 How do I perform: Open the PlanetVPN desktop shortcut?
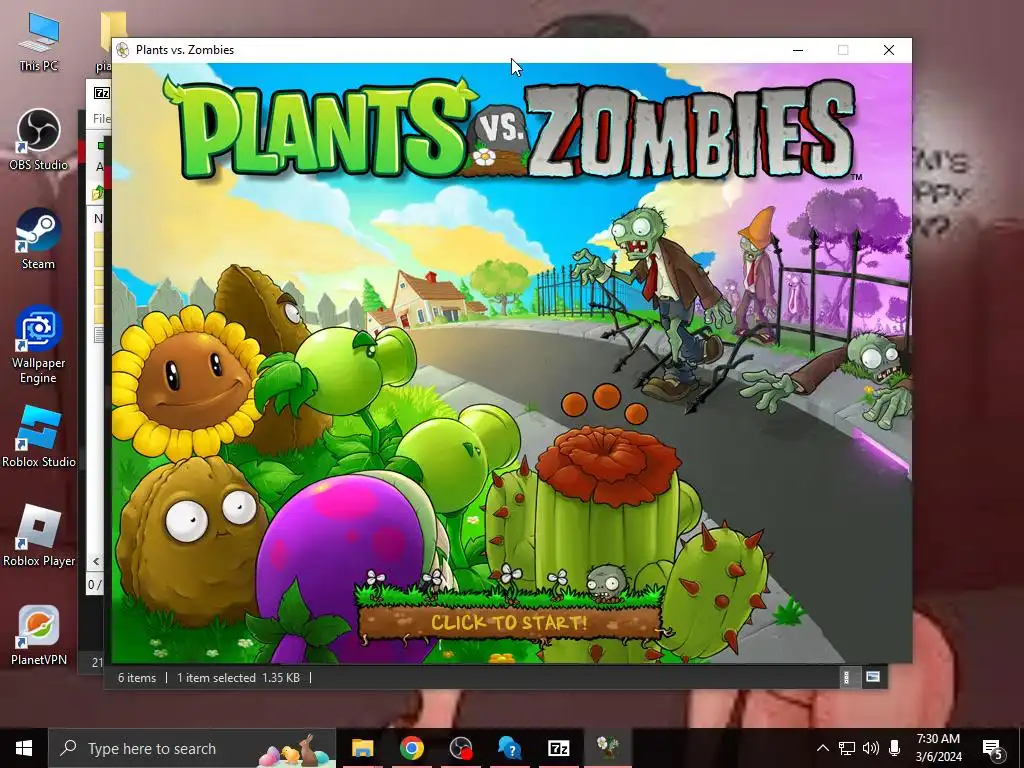(39, 635)
